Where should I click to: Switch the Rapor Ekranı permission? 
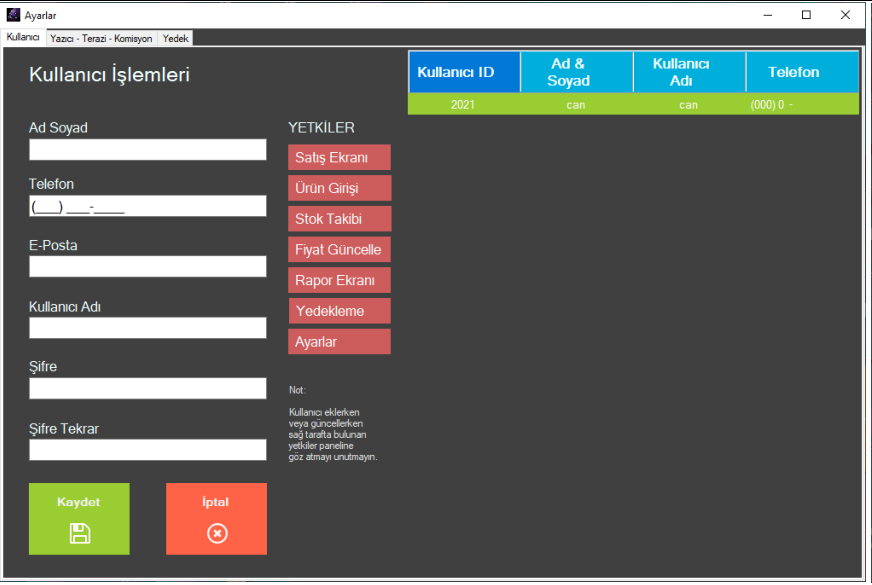(339, 281)
